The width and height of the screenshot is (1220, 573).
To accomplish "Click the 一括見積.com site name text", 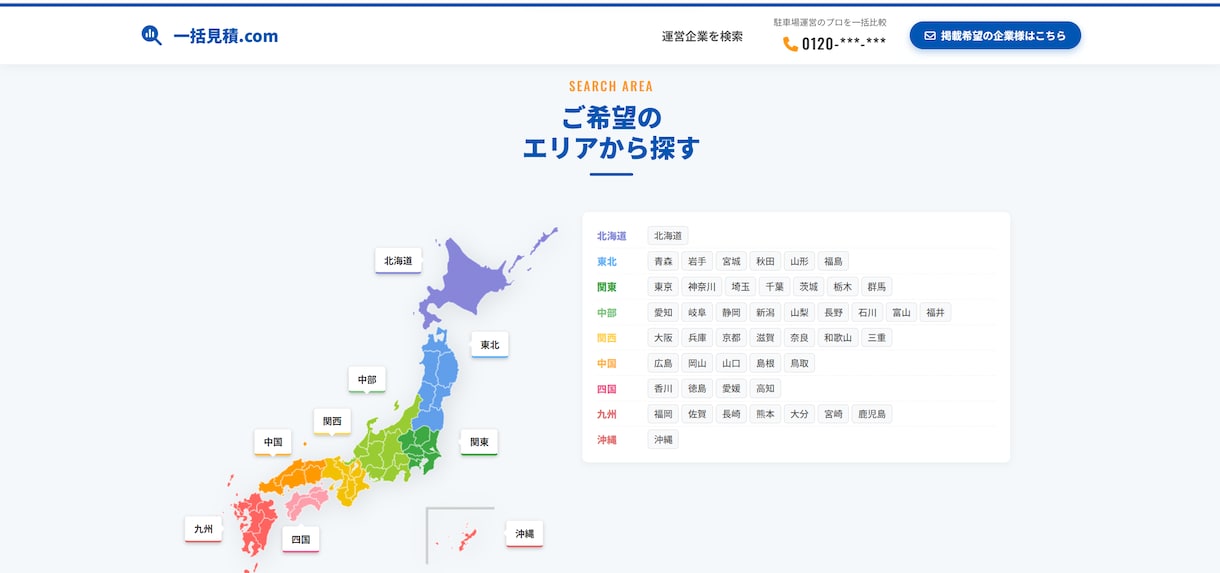I will pos(226,36).
